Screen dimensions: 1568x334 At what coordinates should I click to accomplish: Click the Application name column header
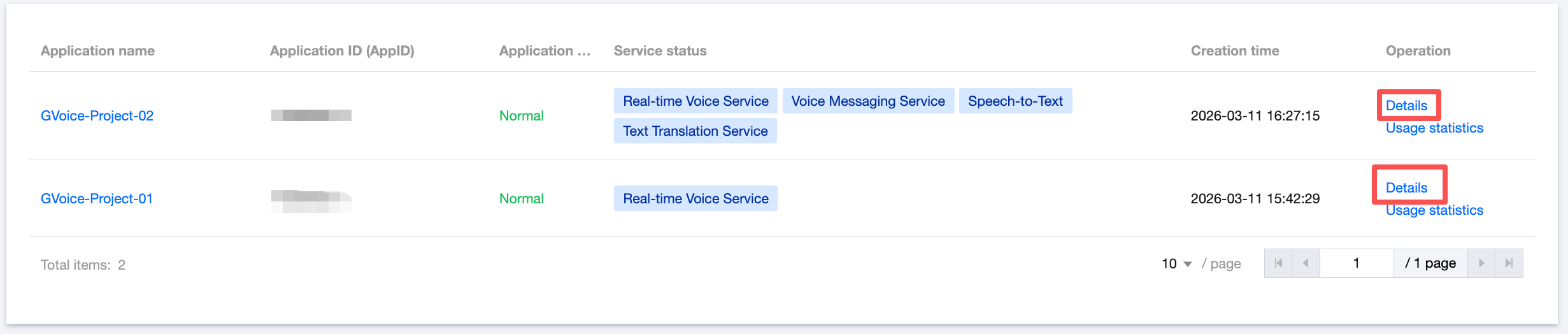[97, 51]
